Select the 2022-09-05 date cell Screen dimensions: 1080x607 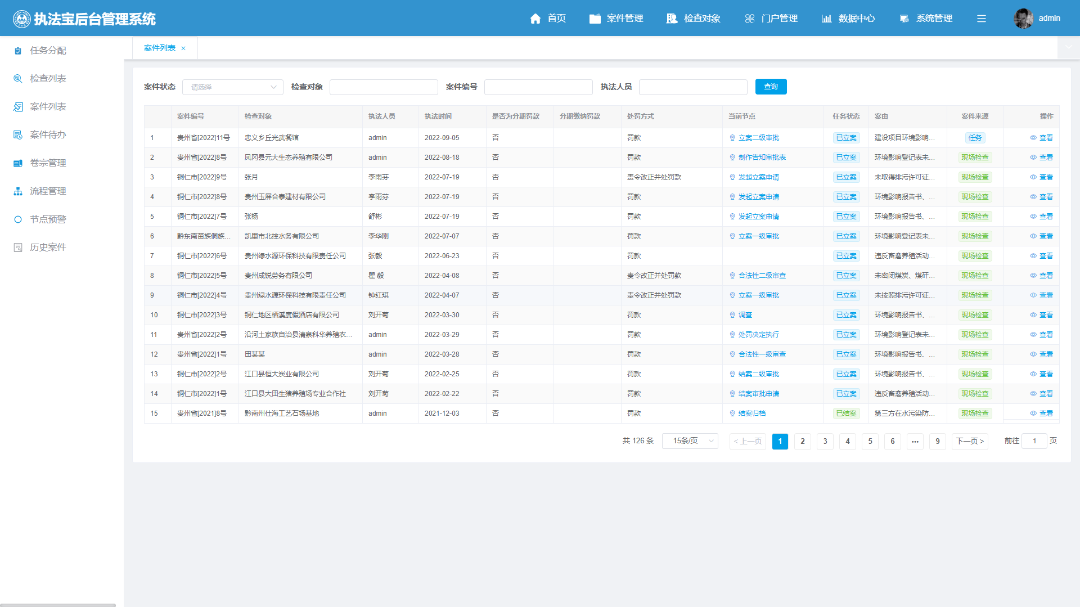(442, 138)
